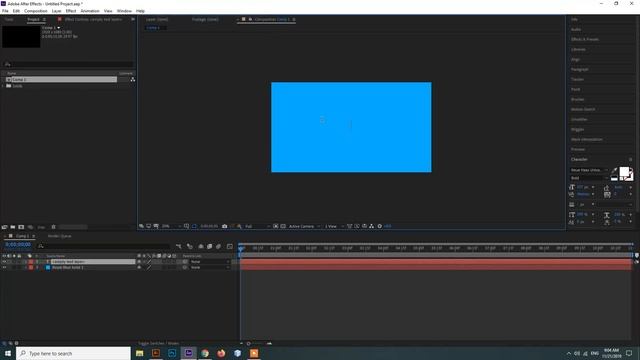Expand the Audio panel
The image size is (640, 360).
click(576, 29)
